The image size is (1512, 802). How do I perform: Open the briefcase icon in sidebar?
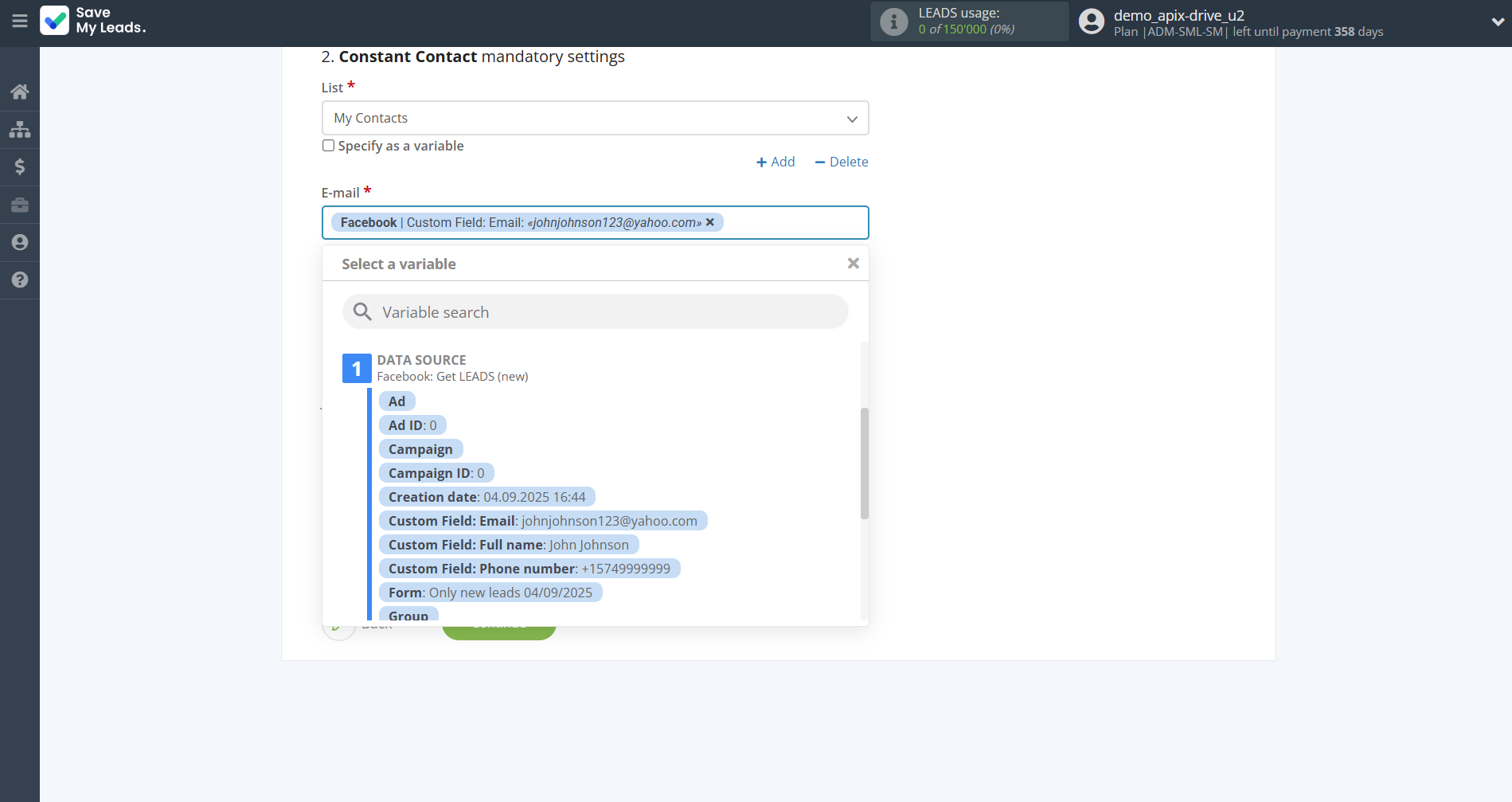[x=20, y=205]
